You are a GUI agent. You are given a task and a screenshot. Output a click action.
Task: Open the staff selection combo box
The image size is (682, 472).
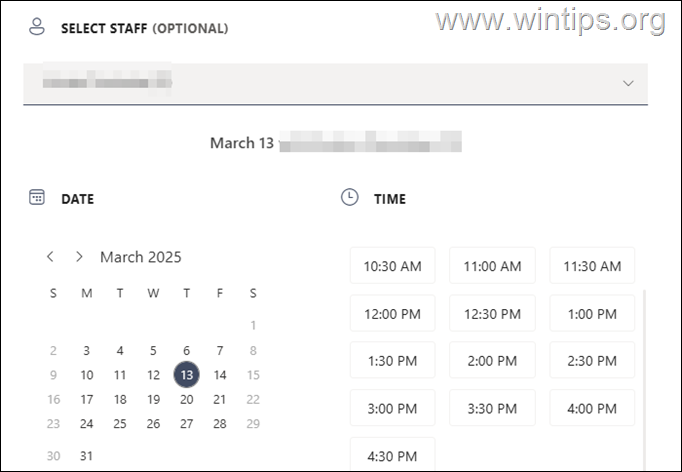point(335,83)
